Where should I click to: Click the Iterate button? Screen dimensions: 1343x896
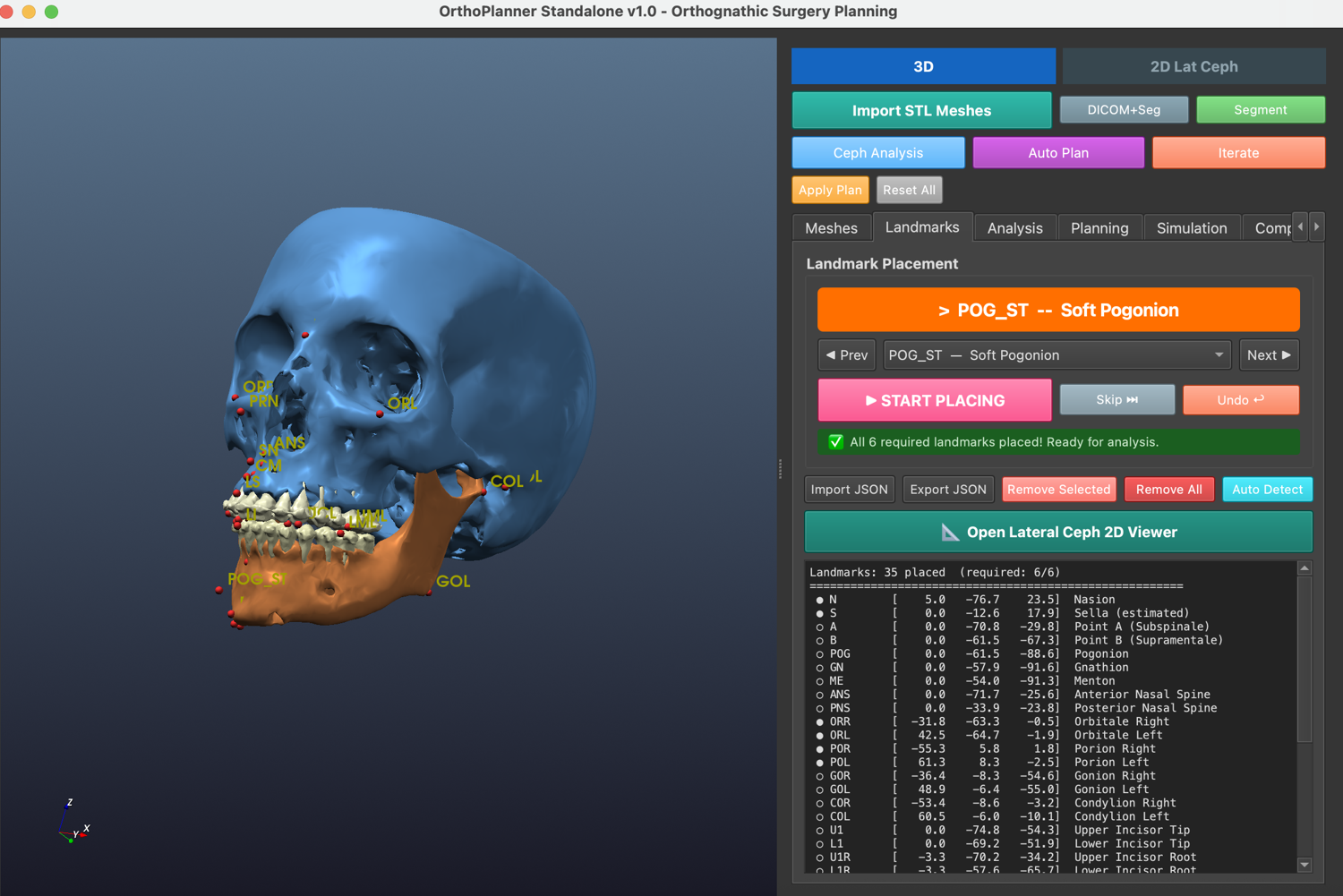[x=1238, y=152]
